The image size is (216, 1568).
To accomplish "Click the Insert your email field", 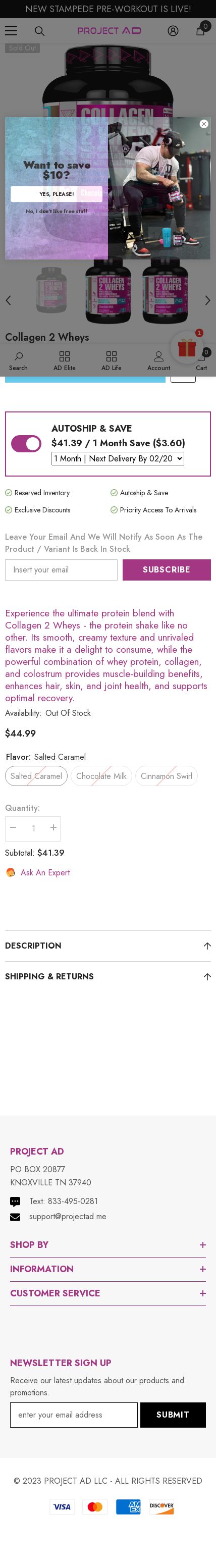I will pos(62,570).
